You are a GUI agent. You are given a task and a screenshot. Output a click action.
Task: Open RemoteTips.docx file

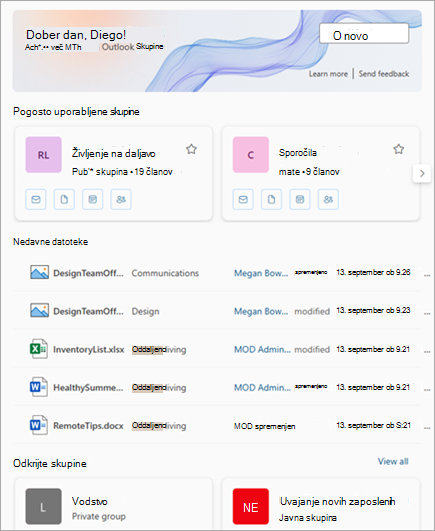[88, 426]
